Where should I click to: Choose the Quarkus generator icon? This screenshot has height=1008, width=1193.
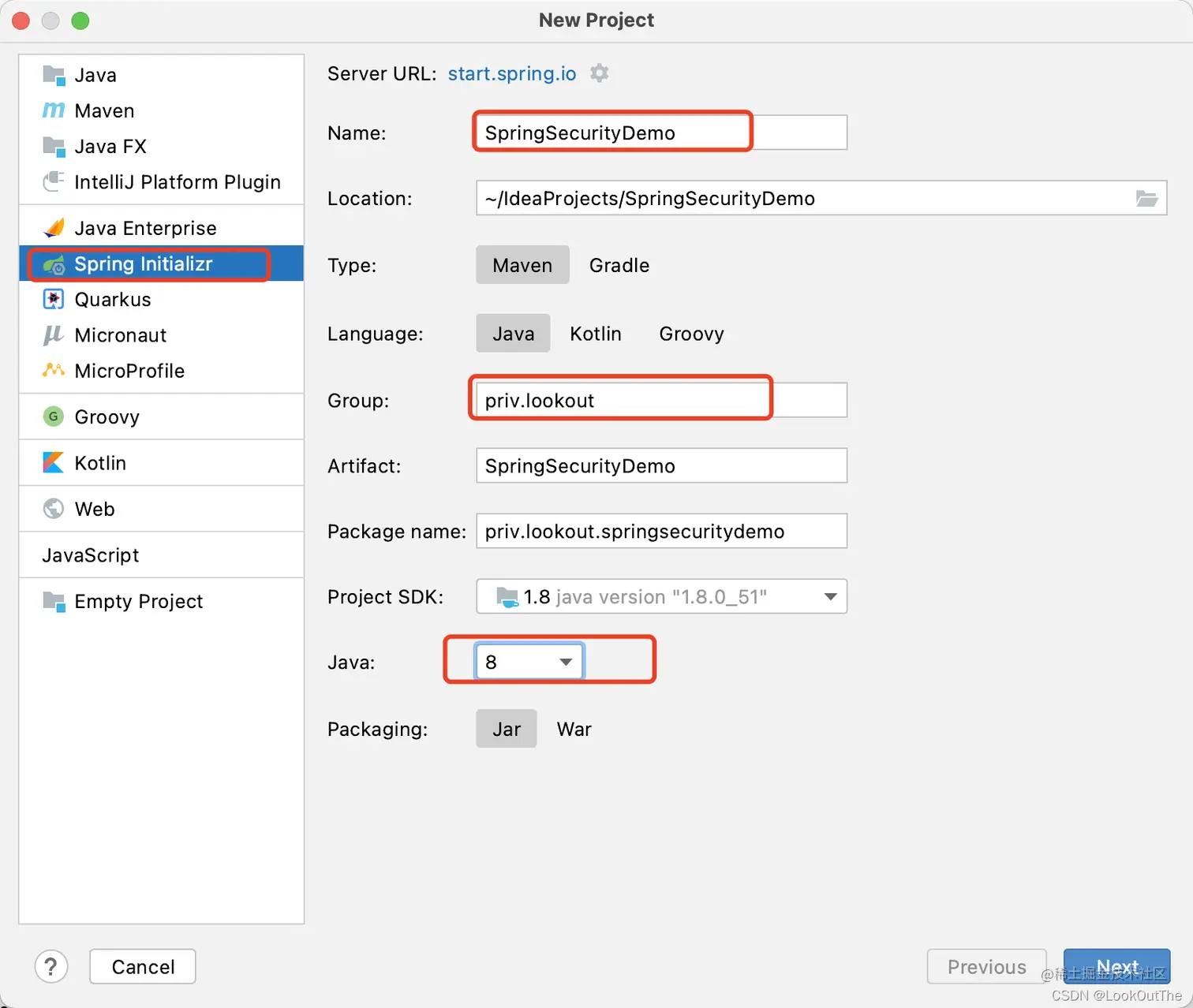[53, 299]
